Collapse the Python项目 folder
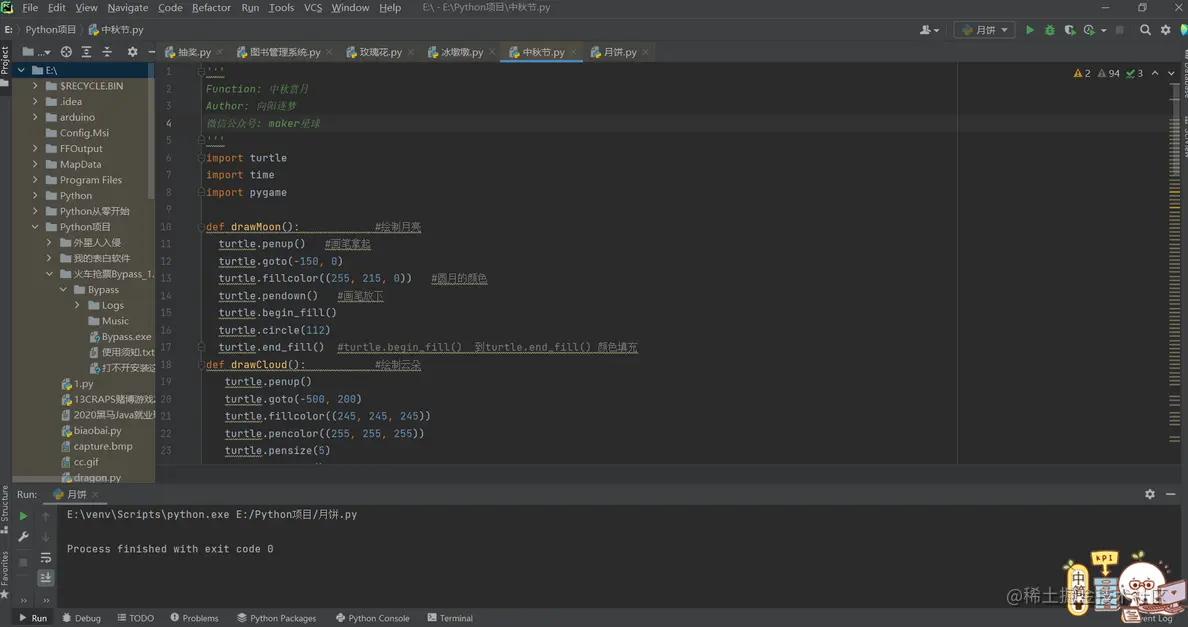The width and height of the screenshot is (1188, 627). (35, 227)
